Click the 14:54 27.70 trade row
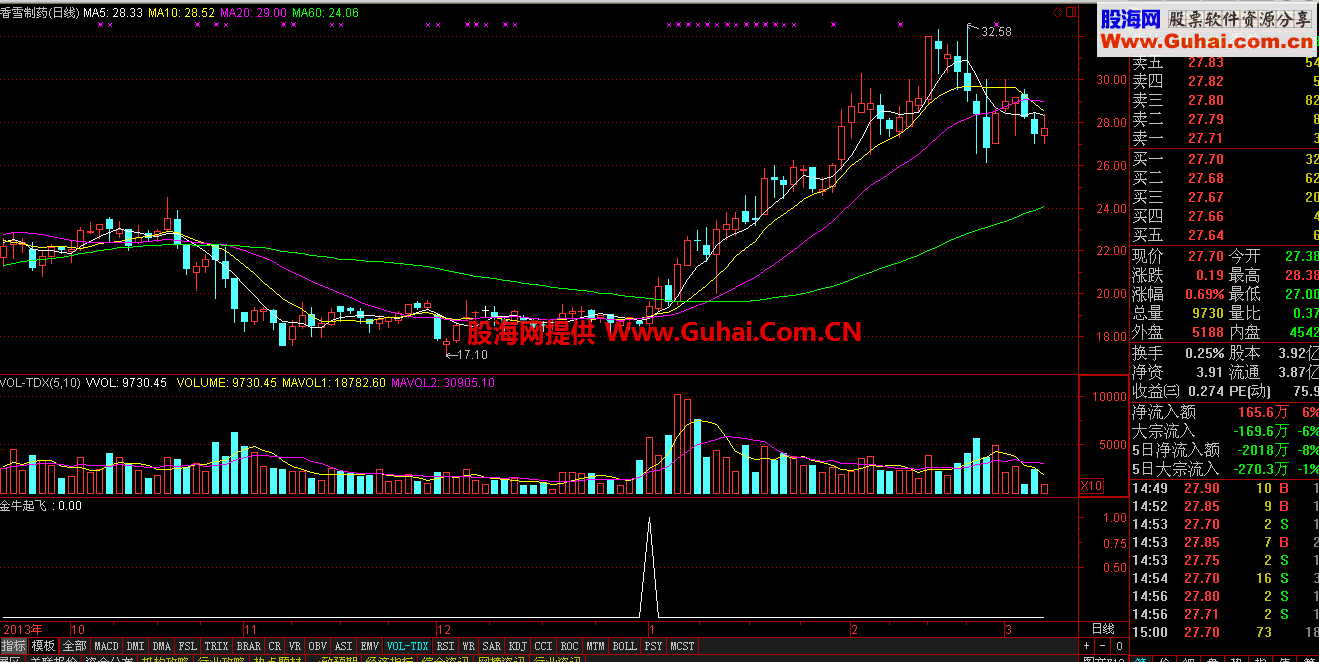 (x=1224, y=578)
